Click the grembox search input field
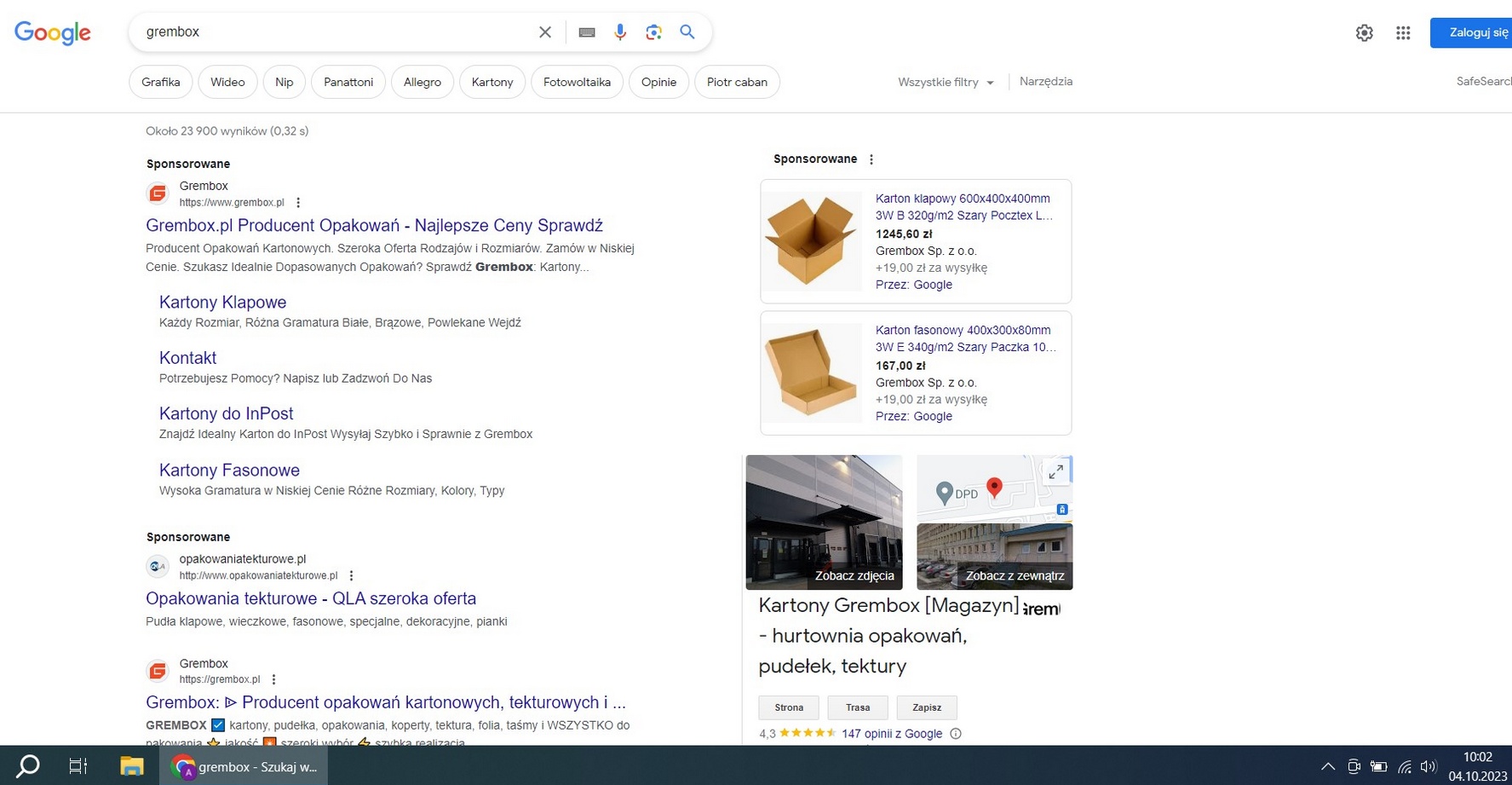 (x=336, y=32)
